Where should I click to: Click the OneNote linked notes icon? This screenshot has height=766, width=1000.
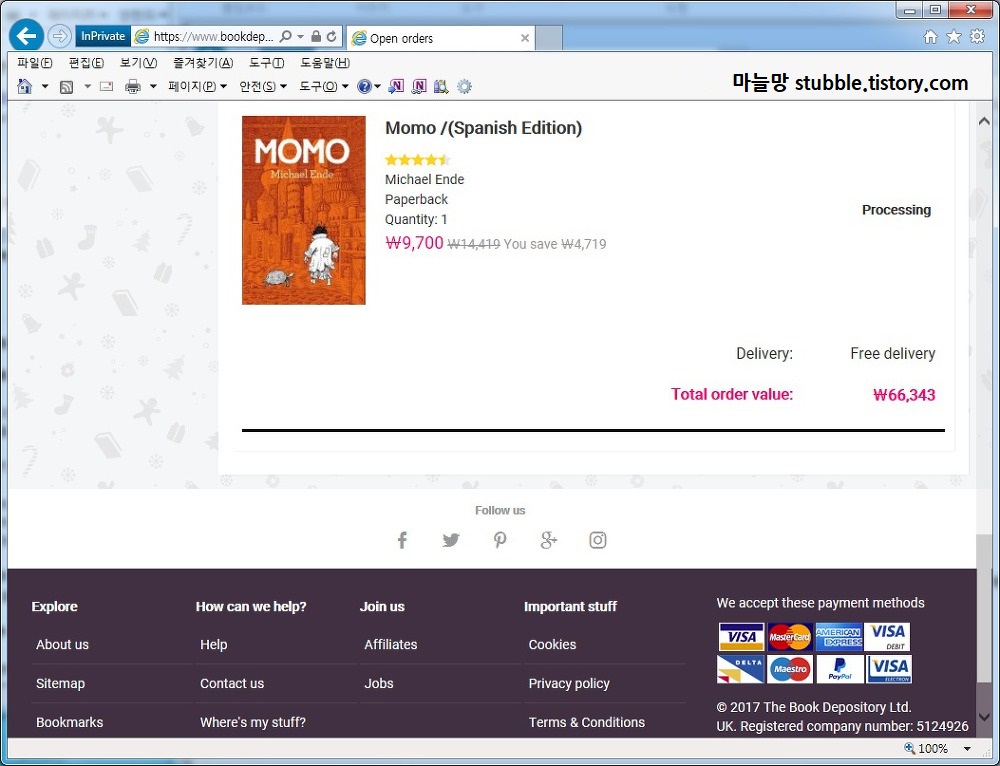point(418,86)
